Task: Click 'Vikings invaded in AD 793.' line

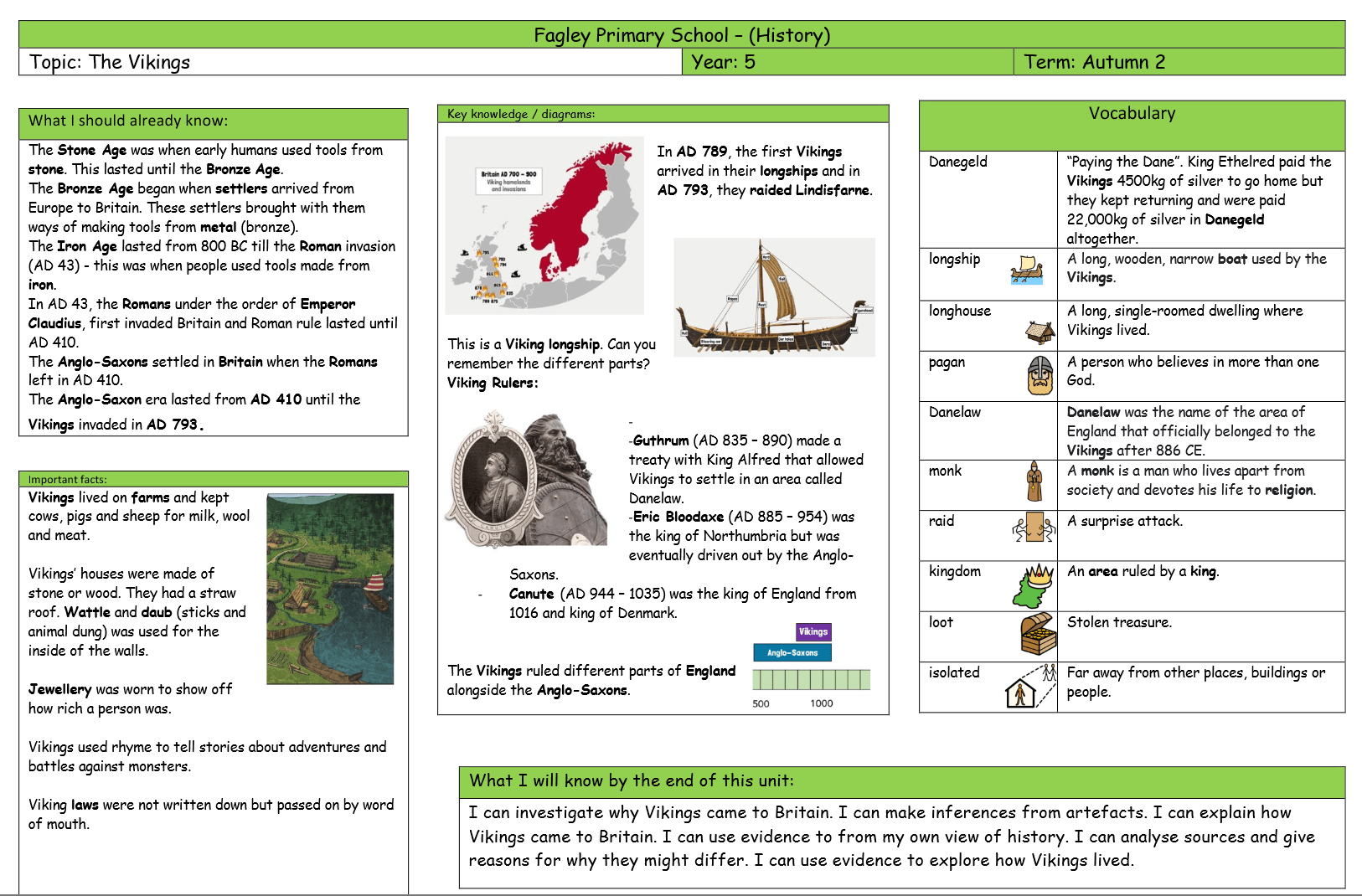Action: [x=116, y=425]
